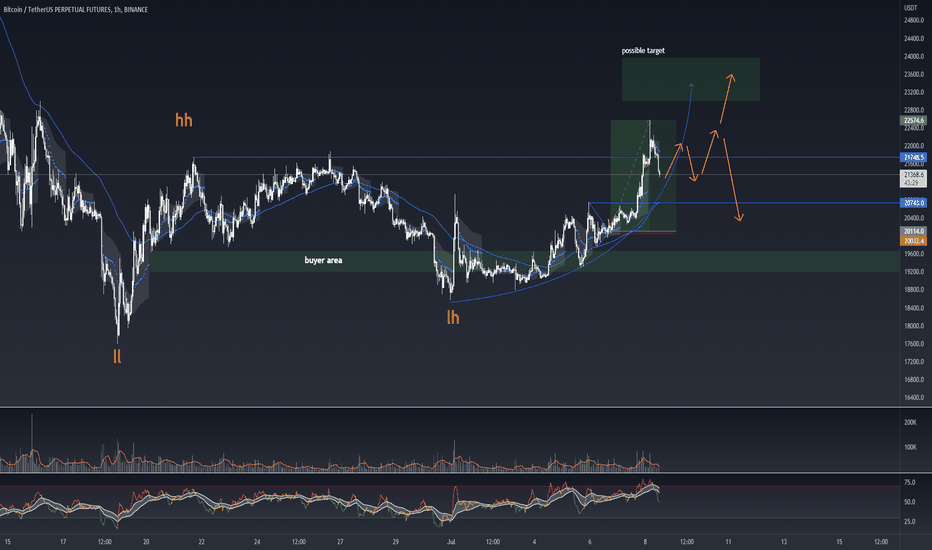Click the 4 date label

coord(534,542)
